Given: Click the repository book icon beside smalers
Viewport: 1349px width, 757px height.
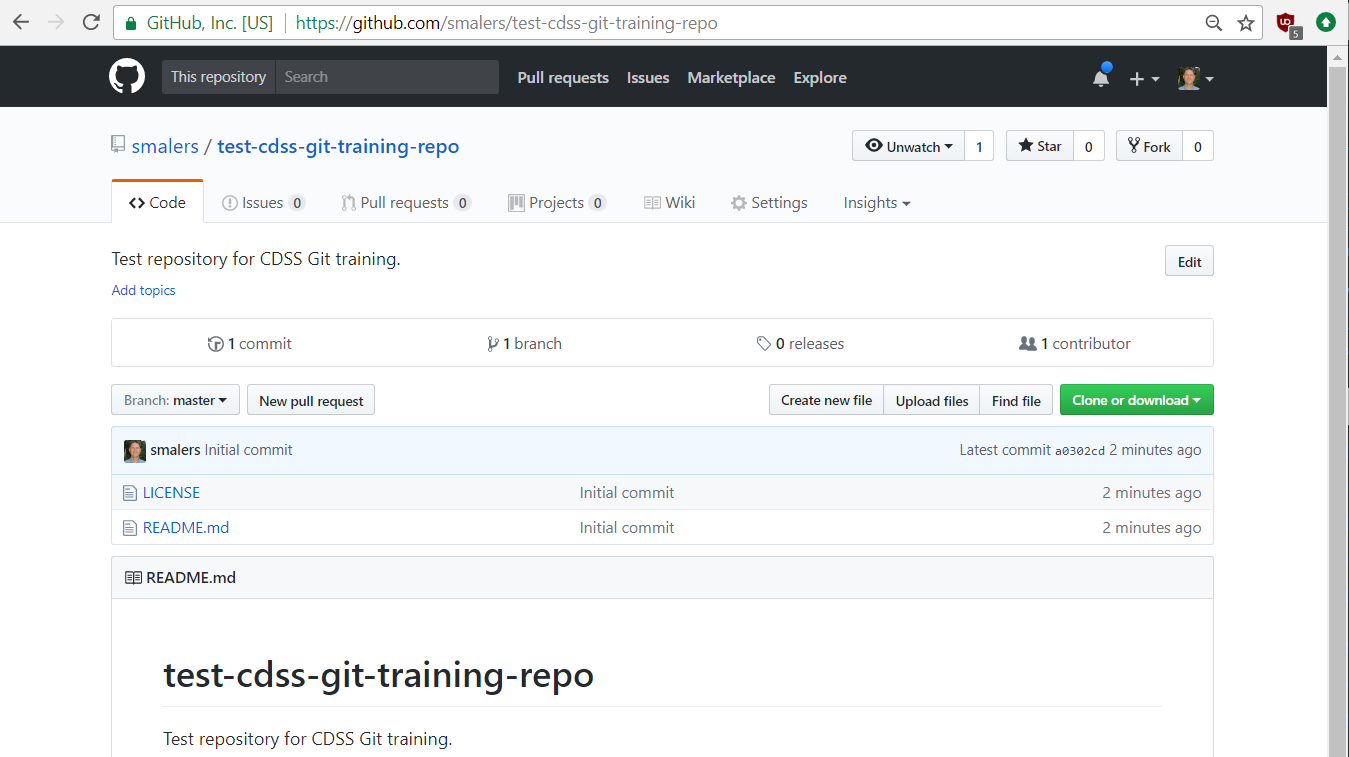Looking at the screenshot, I should point(118,145).
